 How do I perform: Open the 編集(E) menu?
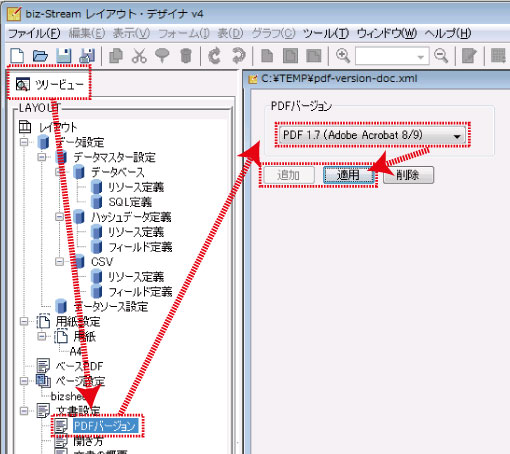click(x=87, y=33)
